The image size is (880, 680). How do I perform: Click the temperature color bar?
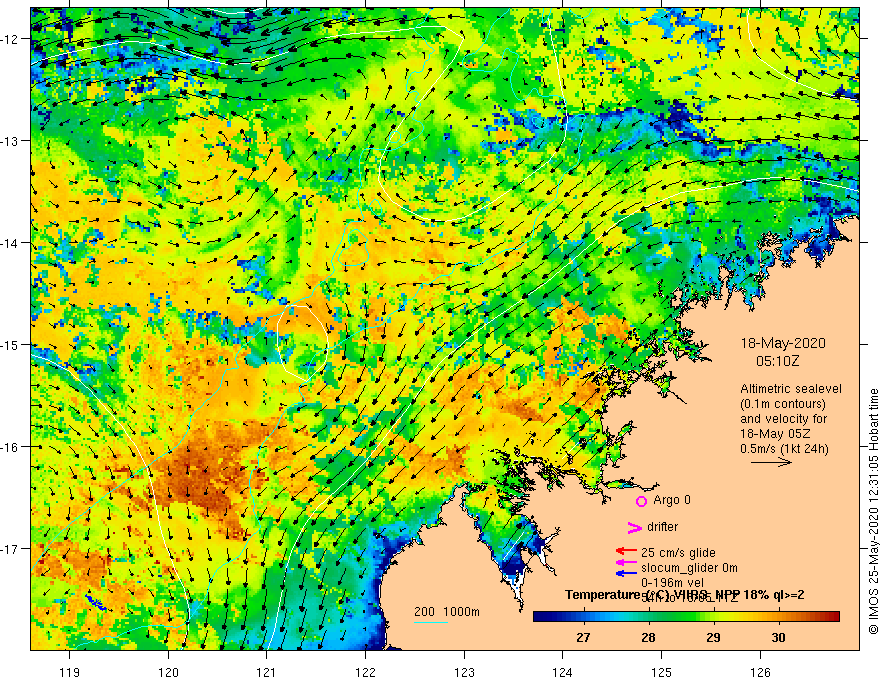[x=686, y=617]
